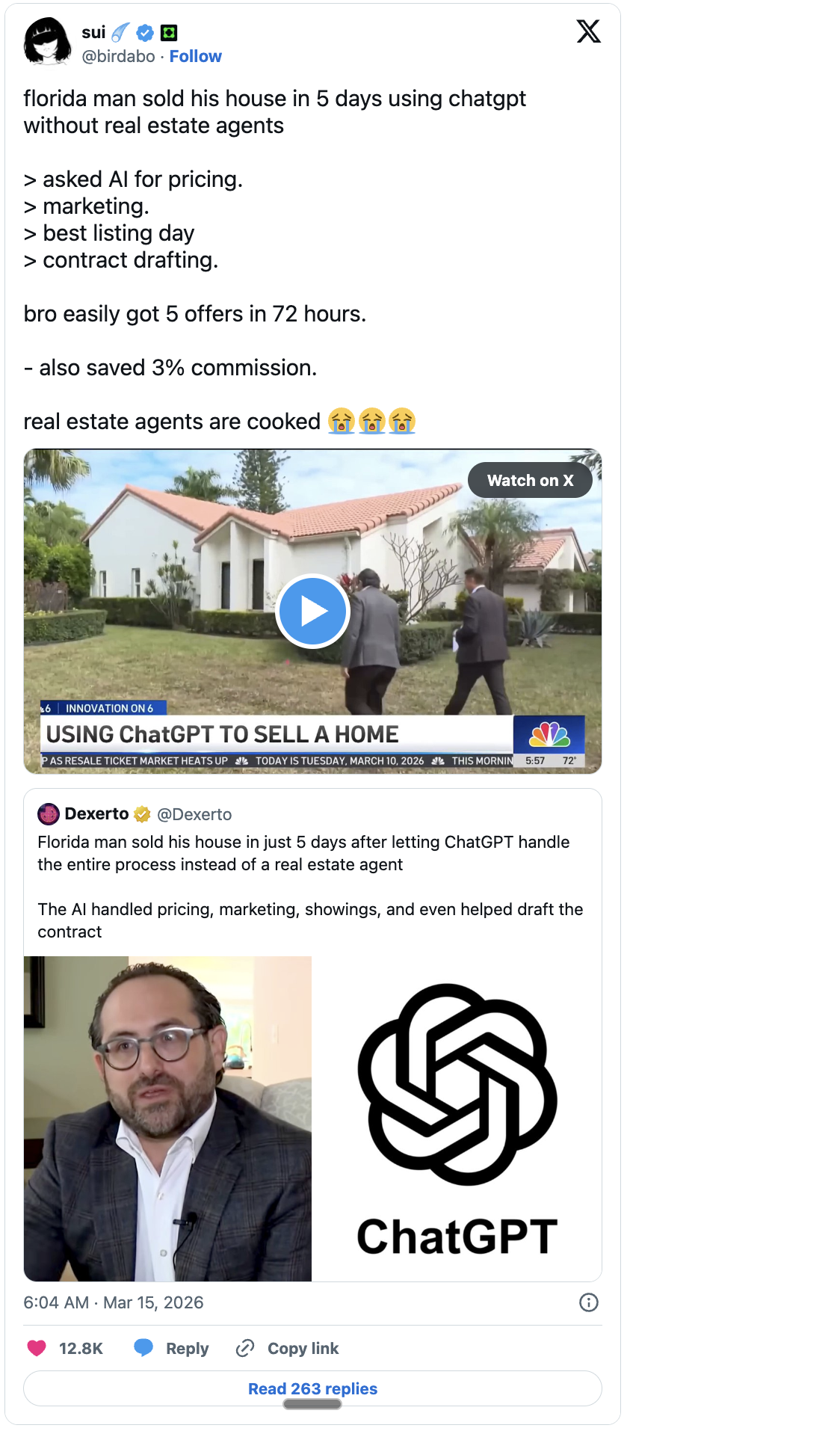This screenshot has width=840, height=1431.
Task: Open the quoted Dexerto tweet text
Action: 311,887
